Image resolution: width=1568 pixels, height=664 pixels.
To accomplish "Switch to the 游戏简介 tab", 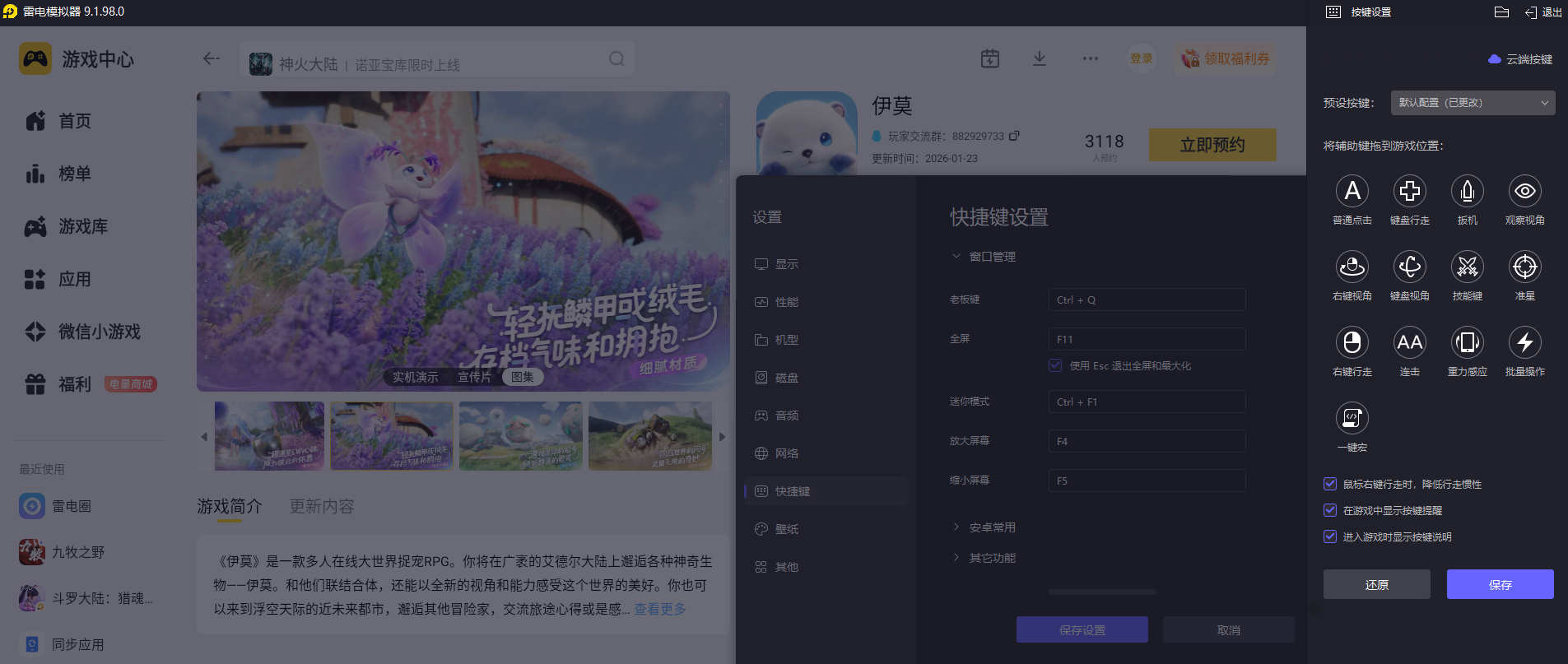I will coord(230,506).
